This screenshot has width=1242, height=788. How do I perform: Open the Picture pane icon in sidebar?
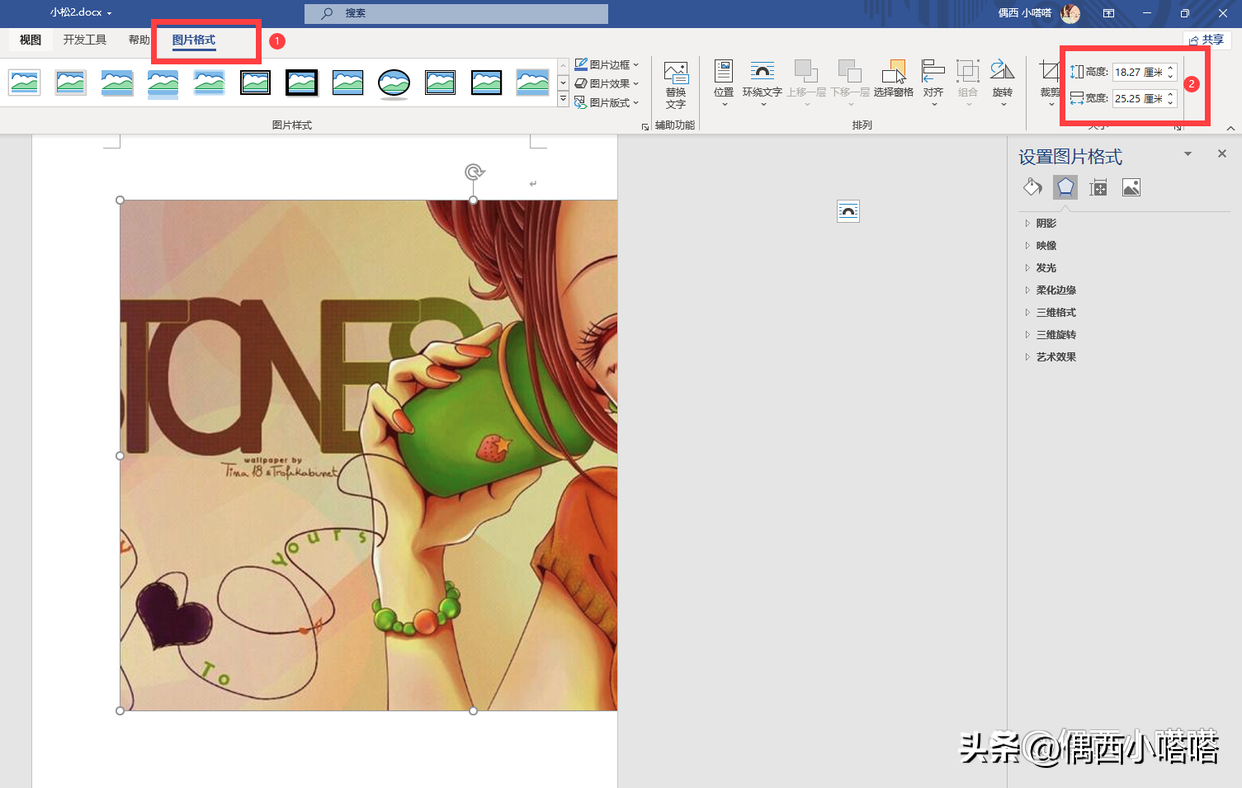[1131, 187]
